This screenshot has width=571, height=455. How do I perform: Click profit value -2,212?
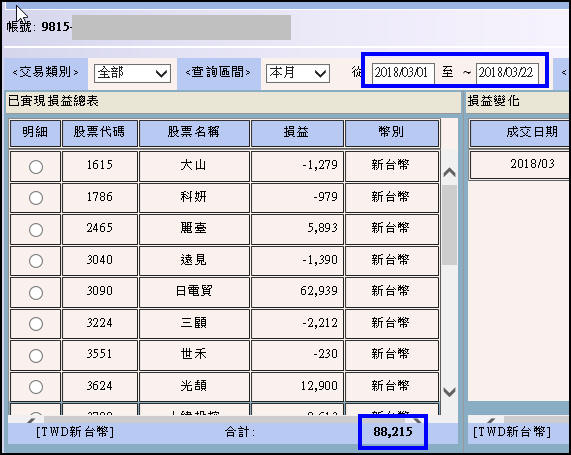point(320,324)
